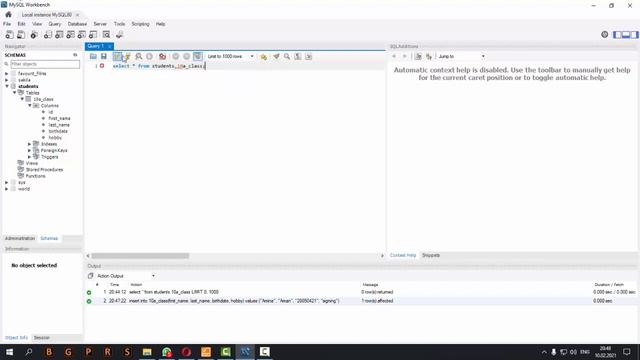This screenshot has height=360, width=640.
Task: Open the Server menu
Action: point(100,24)
